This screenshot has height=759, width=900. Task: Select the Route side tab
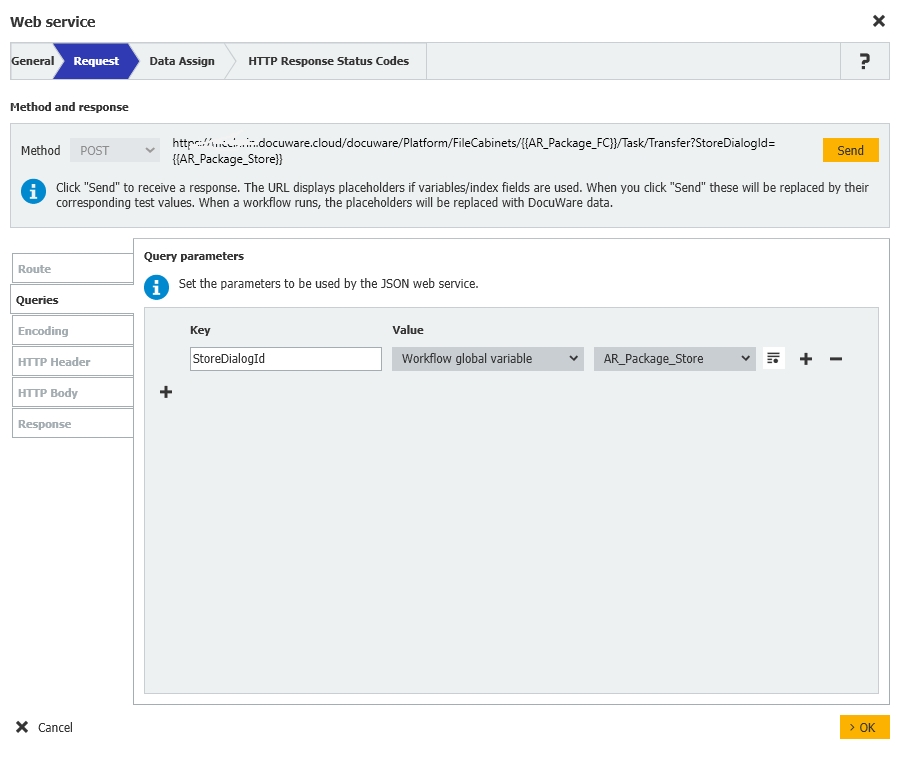point(72,269)
